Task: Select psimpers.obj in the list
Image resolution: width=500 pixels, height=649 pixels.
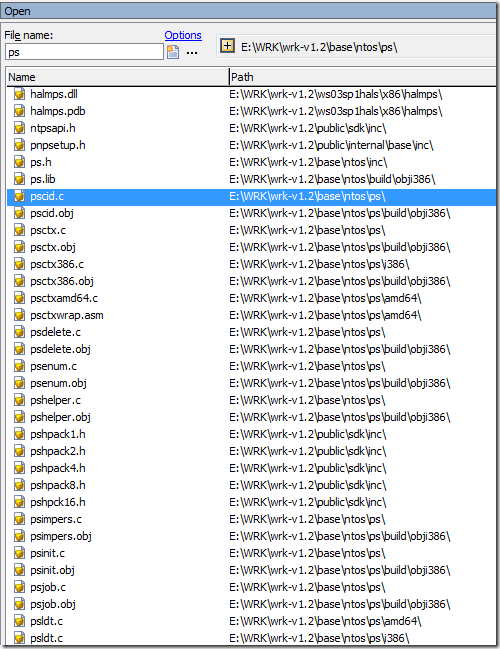Action: [251, 536]
